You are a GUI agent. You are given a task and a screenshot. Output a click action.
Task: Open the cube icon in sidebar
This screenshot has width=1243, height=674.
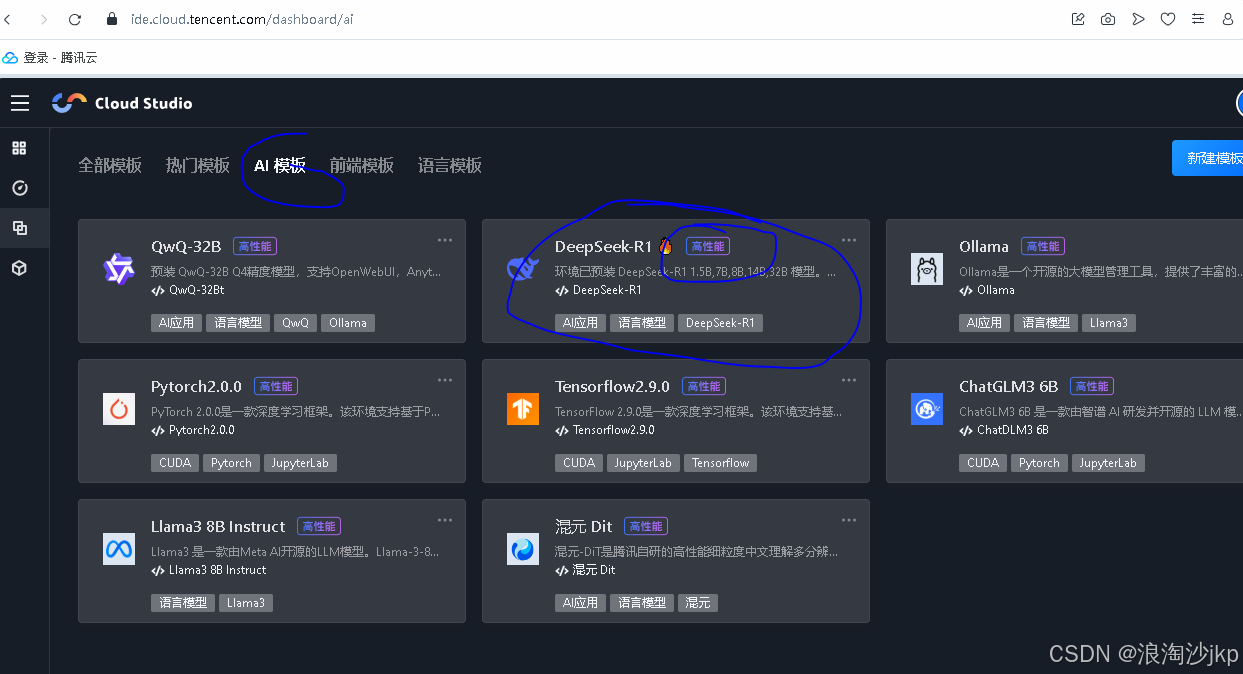tap(19, 268)
